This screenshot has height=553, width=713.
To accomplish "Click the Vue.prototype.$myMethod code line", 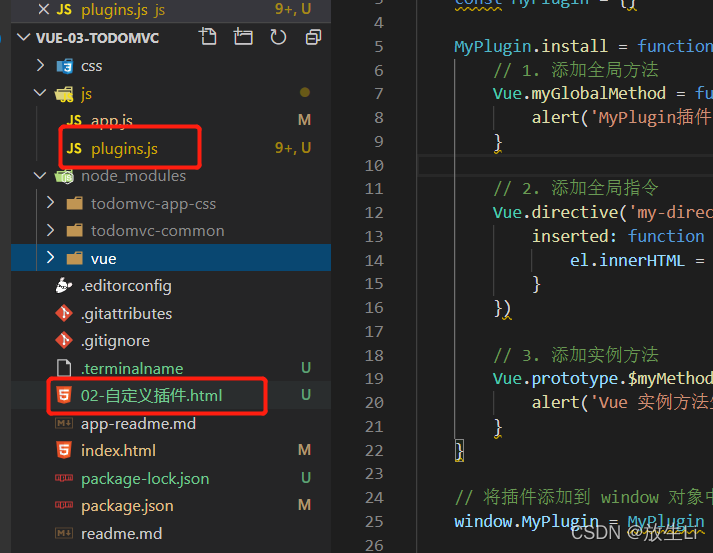I will 603,379.
